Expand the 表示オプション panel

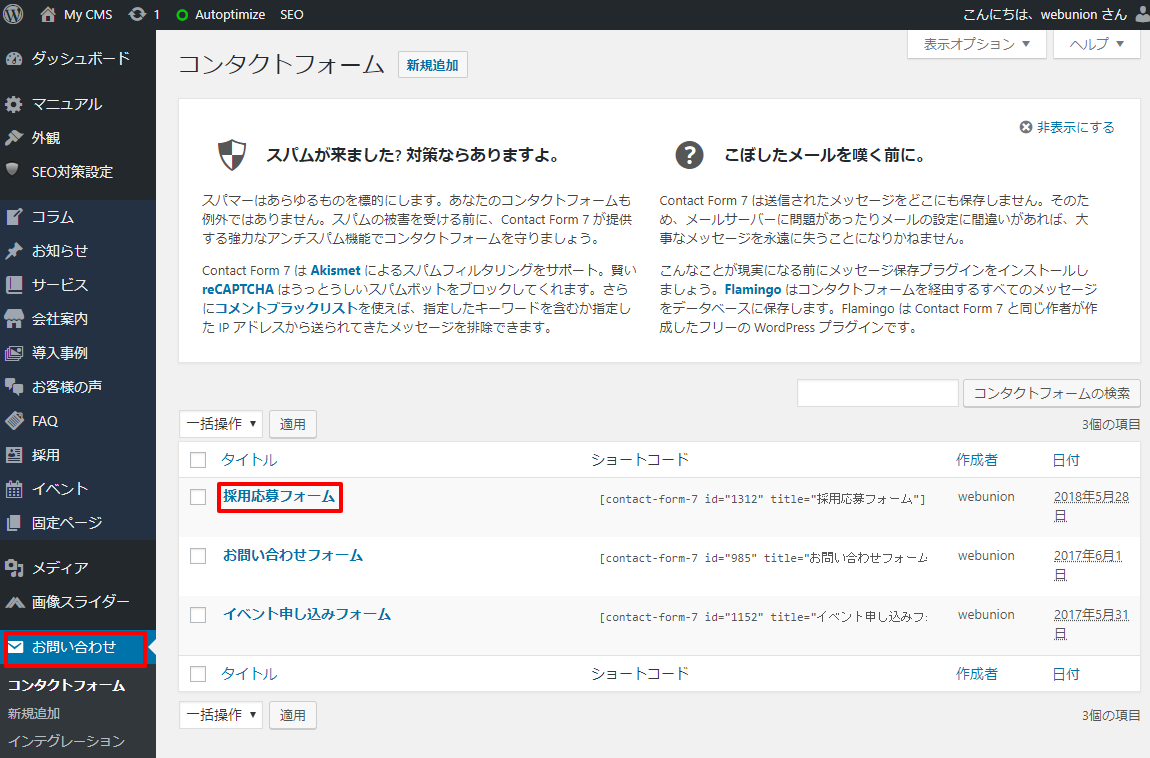point(976,44)
